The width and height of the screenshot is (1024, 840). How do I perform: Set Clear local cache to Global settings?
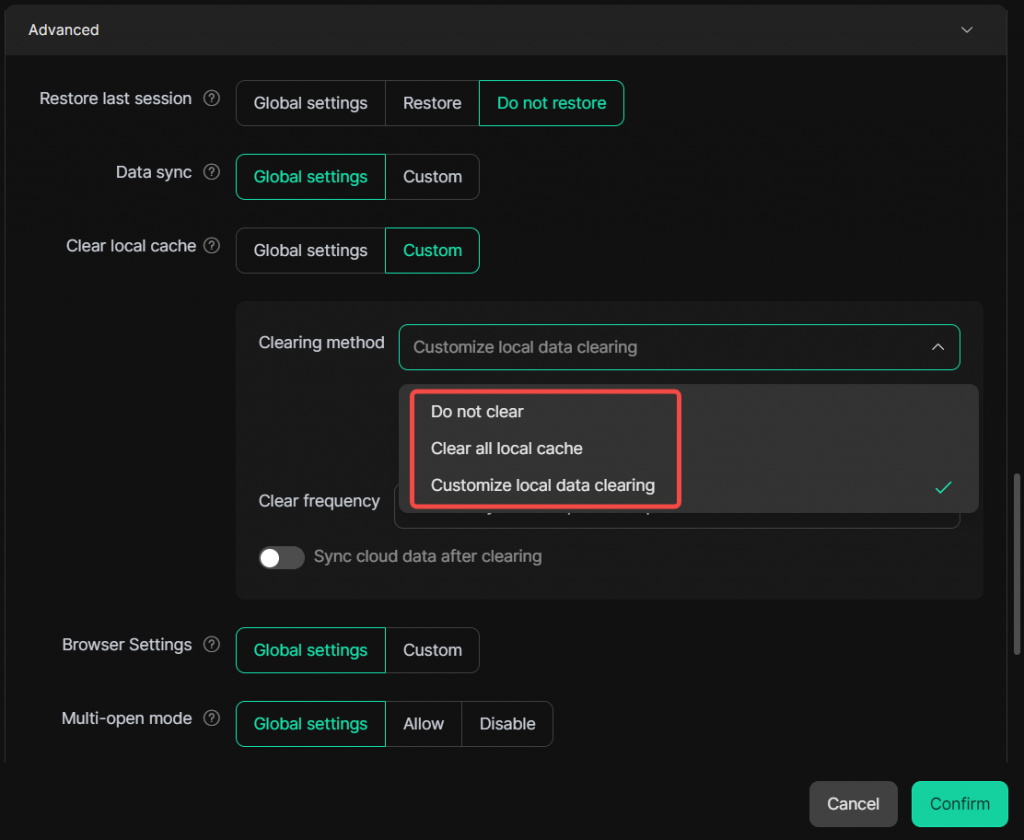coord(310,251)
